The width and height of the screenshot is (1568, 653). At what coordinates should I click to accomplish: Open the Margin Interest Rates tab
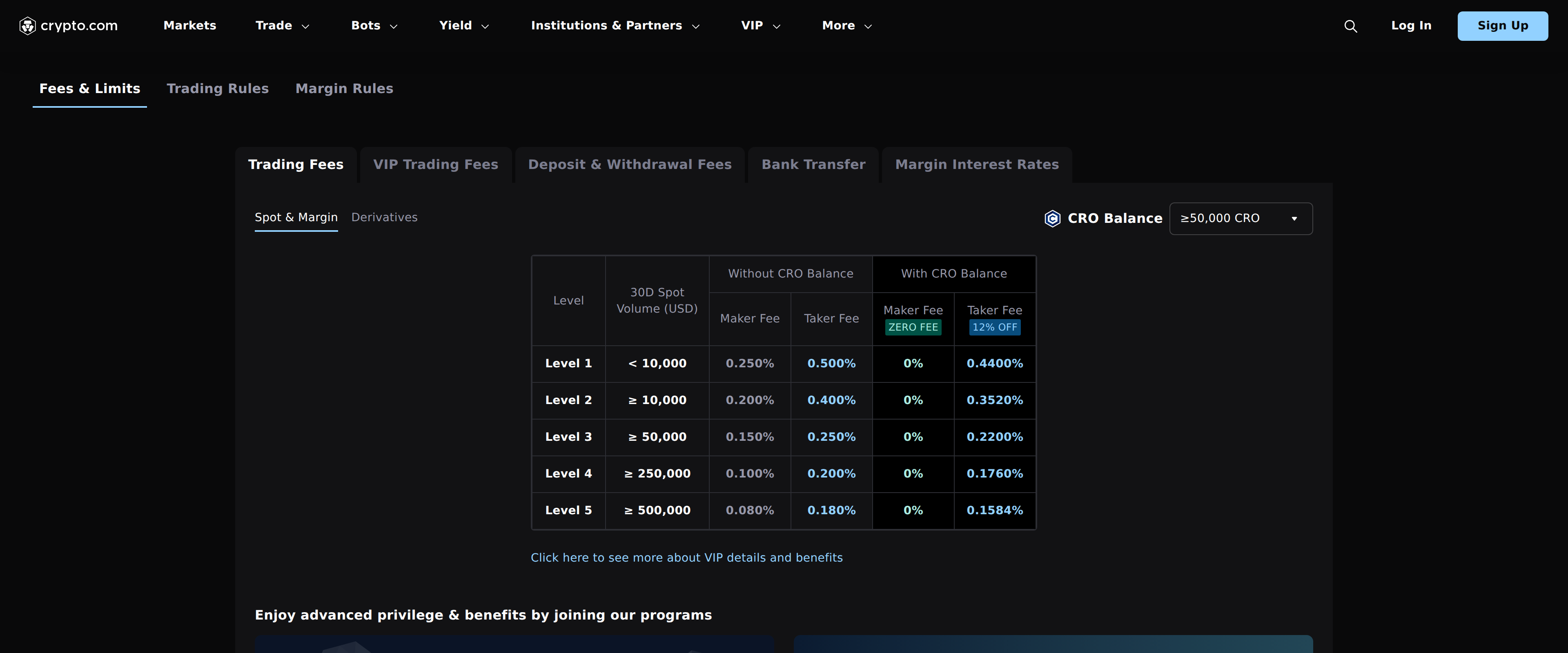(977, 165)
